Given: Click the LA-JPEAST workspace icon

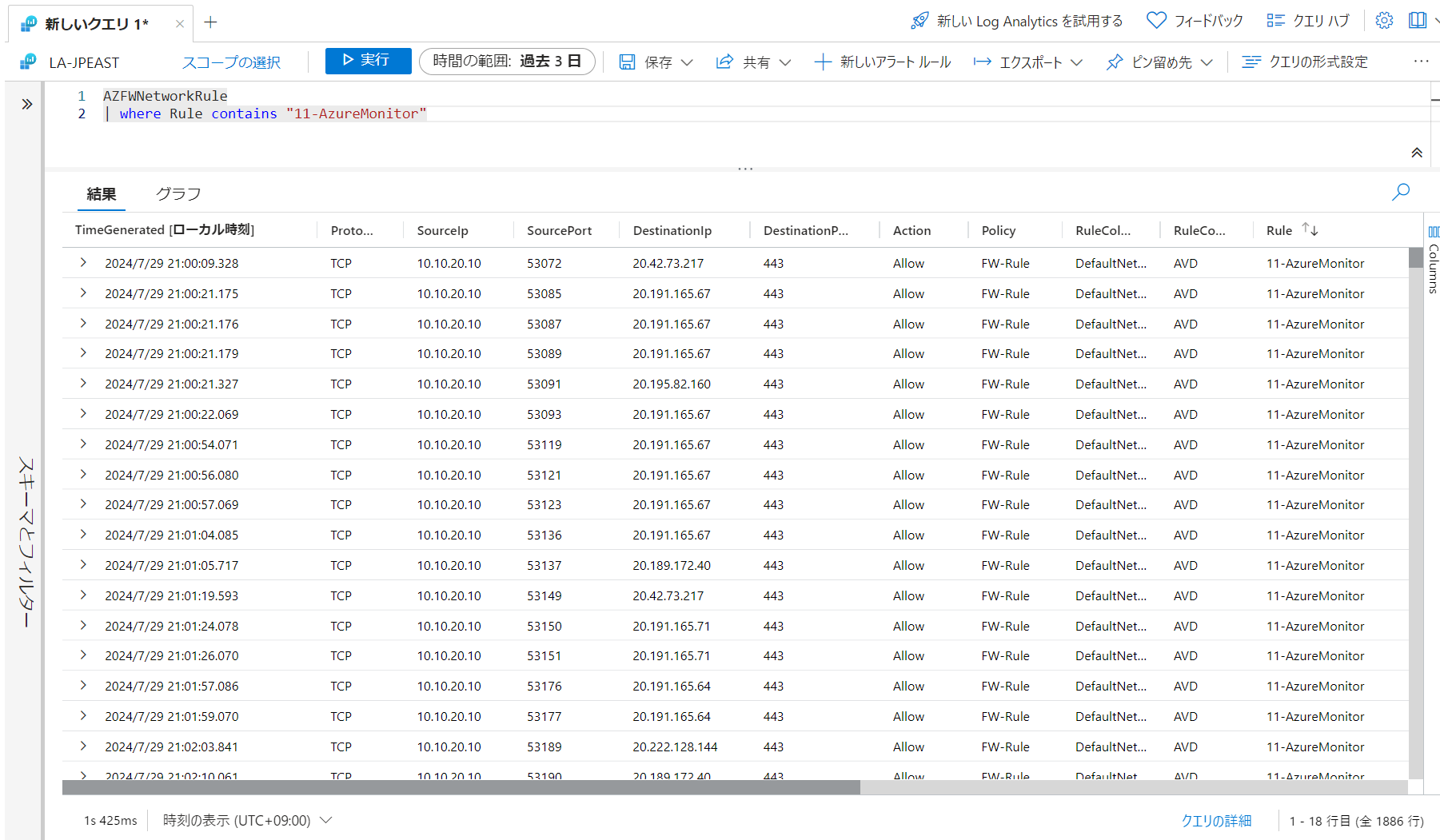Looking at the screenshot, I should [x=28, y=62].
